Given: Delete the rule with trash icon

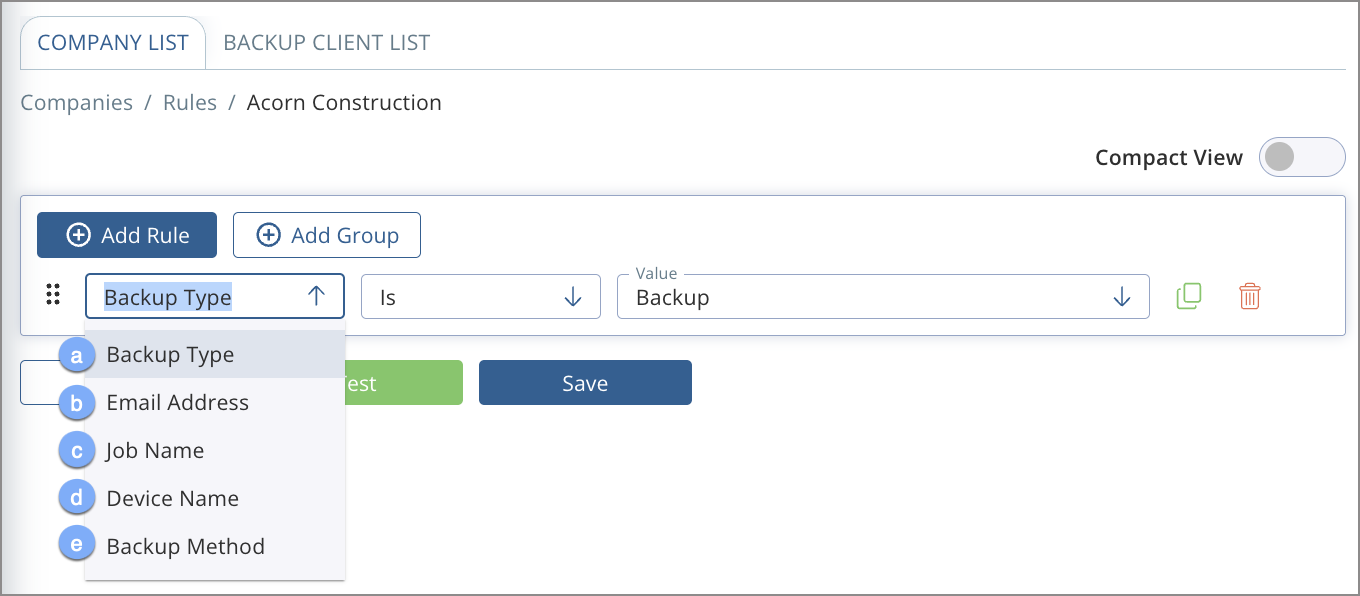Looking at the screenshot, I should [1250, 297].
